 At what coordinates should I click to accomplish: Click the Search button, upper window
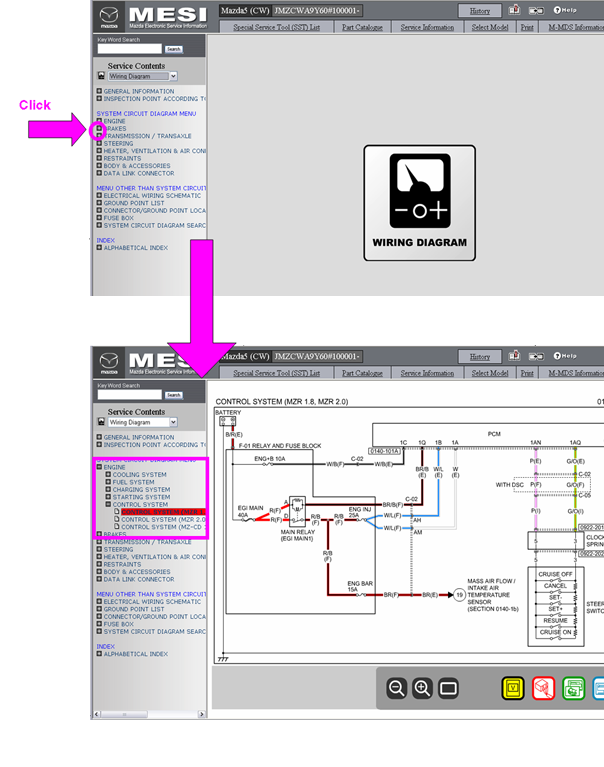click(174, 49)
